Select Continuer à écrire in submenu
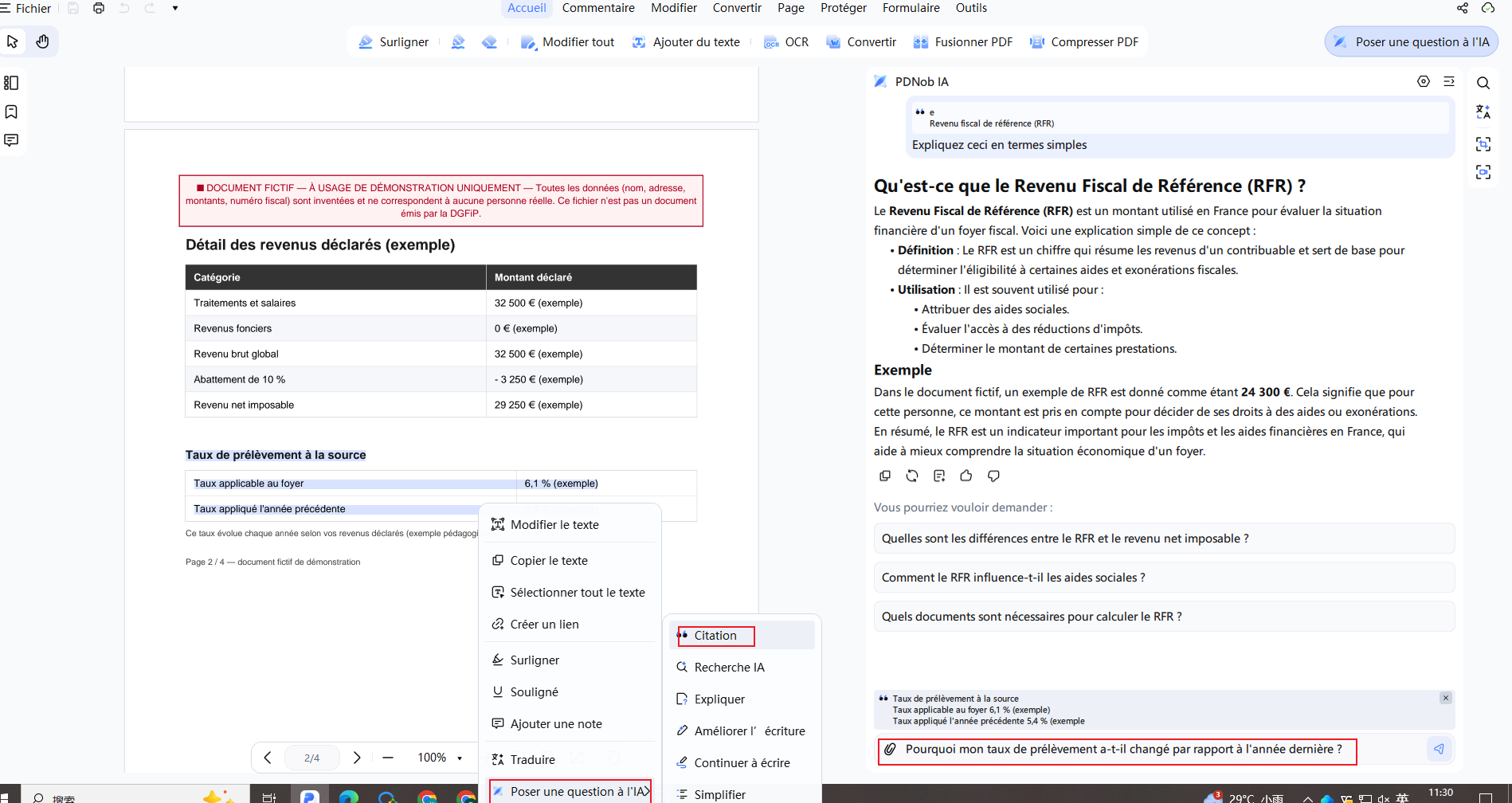Image resolution: width=1512 pixels, height=803 pixels. point(742,763)
